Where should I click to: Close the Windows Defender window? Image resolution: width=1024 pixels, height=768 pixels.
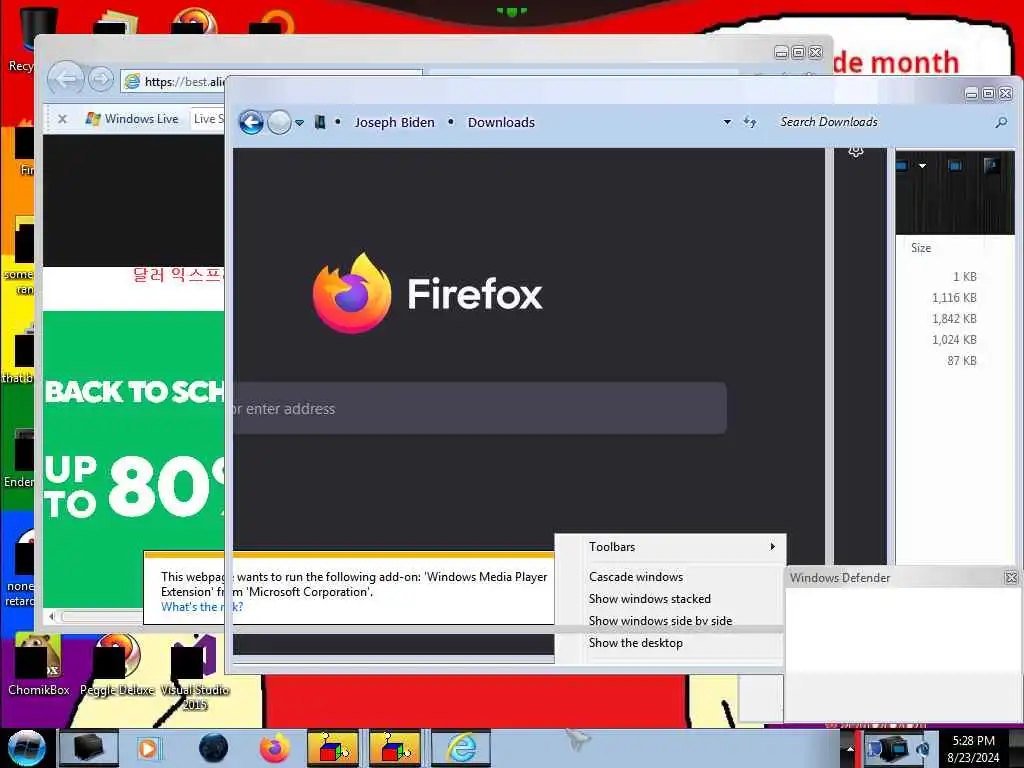1011,578
